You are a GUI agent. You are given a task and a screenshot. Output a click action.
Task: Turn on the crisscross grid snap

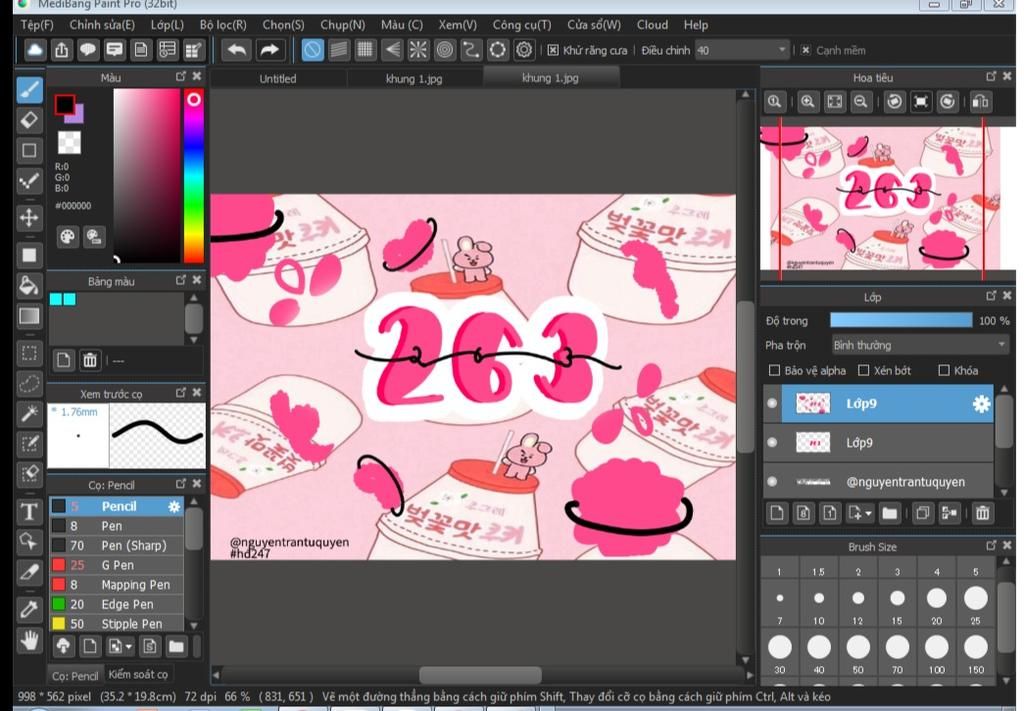(x=365, y=50)
